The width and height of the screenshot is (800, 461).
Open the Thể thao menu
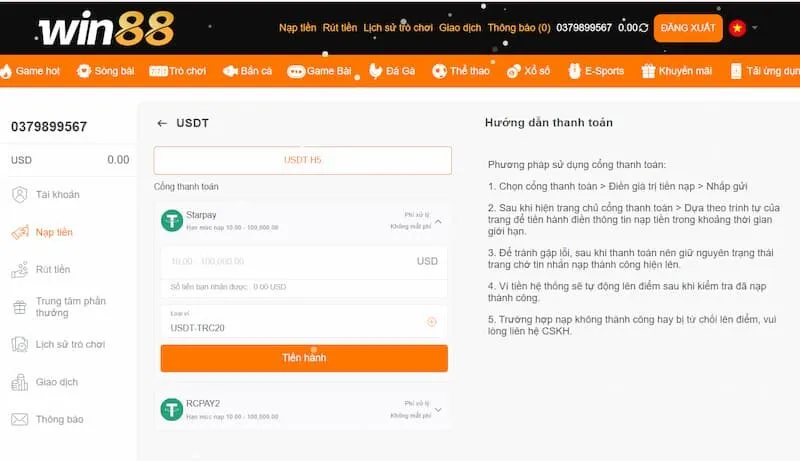point(460,71)
